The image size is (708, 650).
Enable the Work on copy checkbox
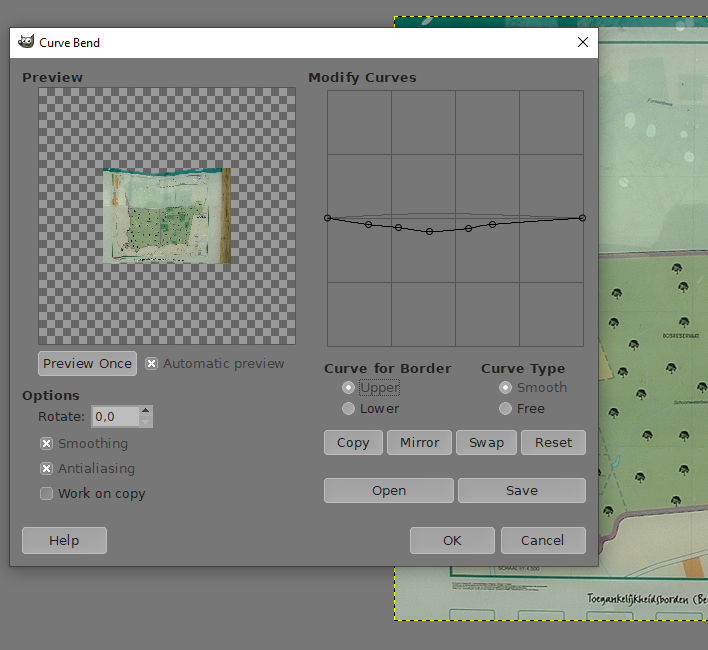click(x=47, y=494)
